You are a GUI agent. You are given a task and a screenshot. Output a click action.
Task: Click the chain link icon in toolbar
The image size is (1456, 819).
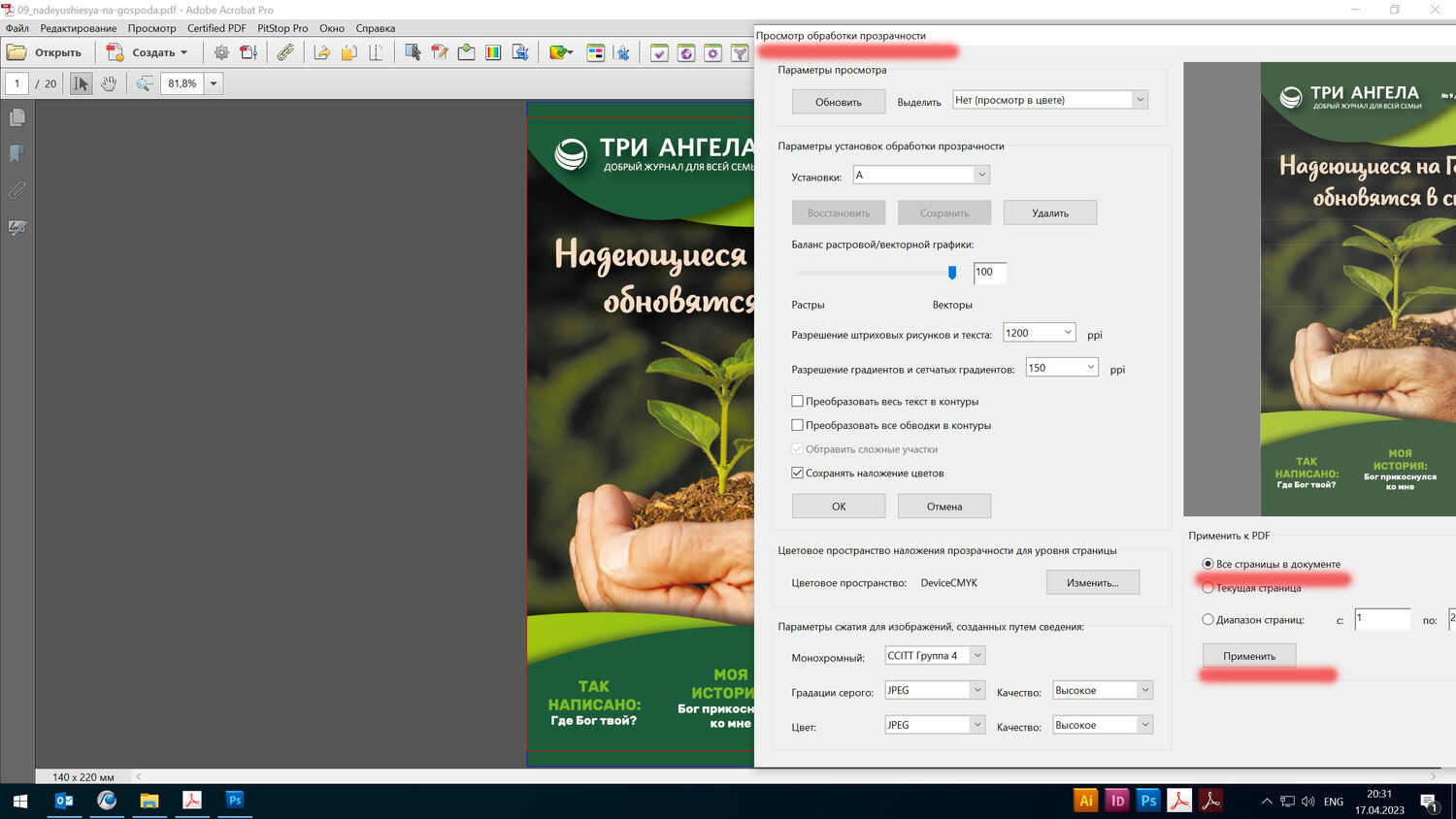pos(285,52)
